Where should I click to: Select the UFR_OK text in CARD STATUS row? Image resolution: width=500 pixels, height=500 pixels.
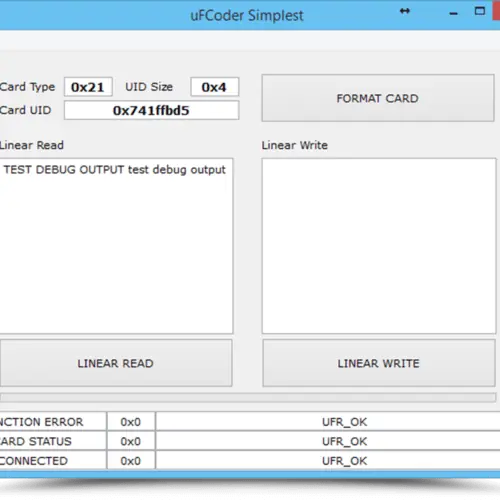(x=344, y=441)
